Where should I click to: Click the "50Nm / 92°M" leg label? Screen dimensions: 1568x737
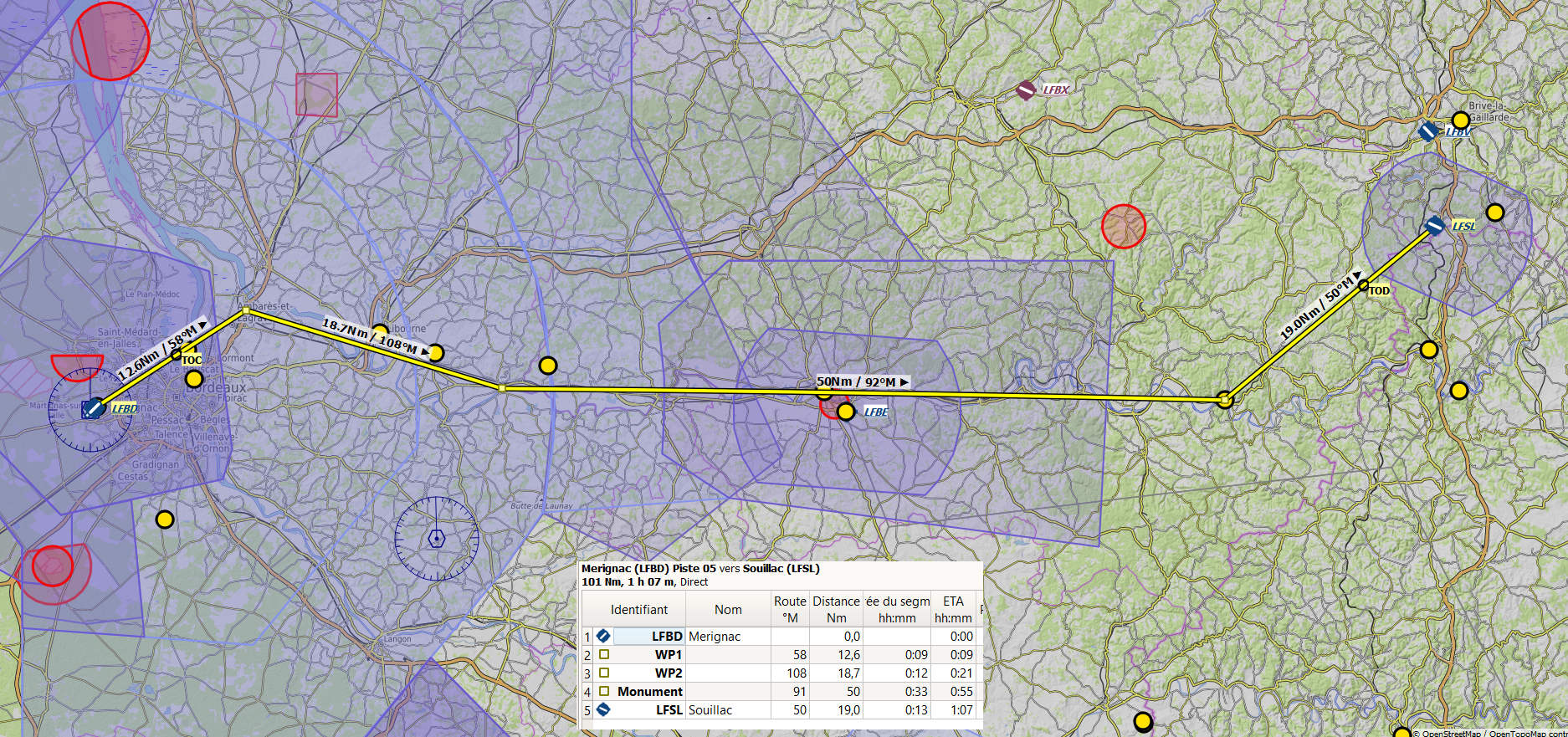[x=863, y=381]
